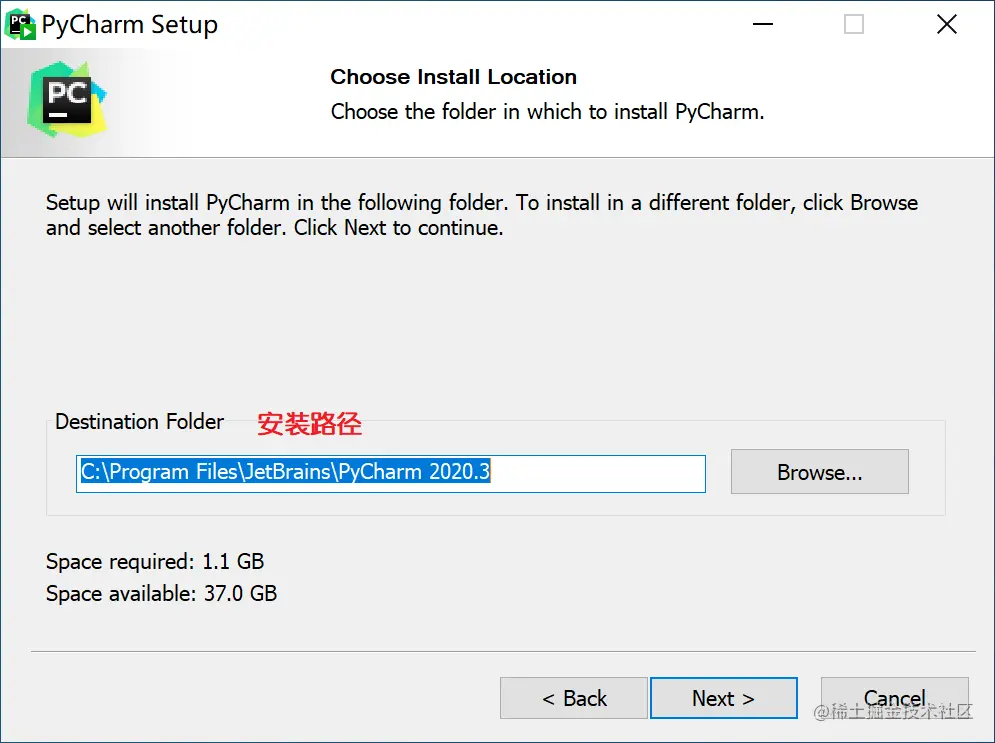
Task: Click the greyed-out maximize button
Action: pos(853,25)
